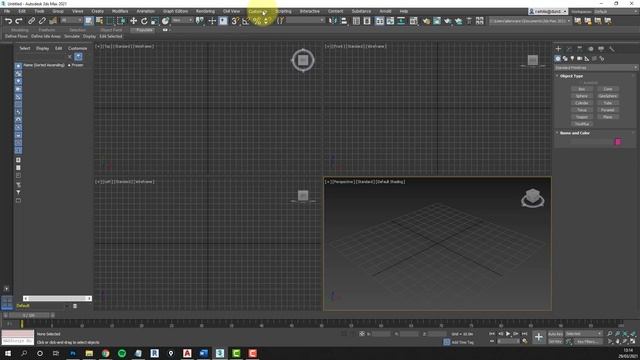640x360 pixels.
Task: Switch to the Populate ribbon tab
Action: [144, 30]
